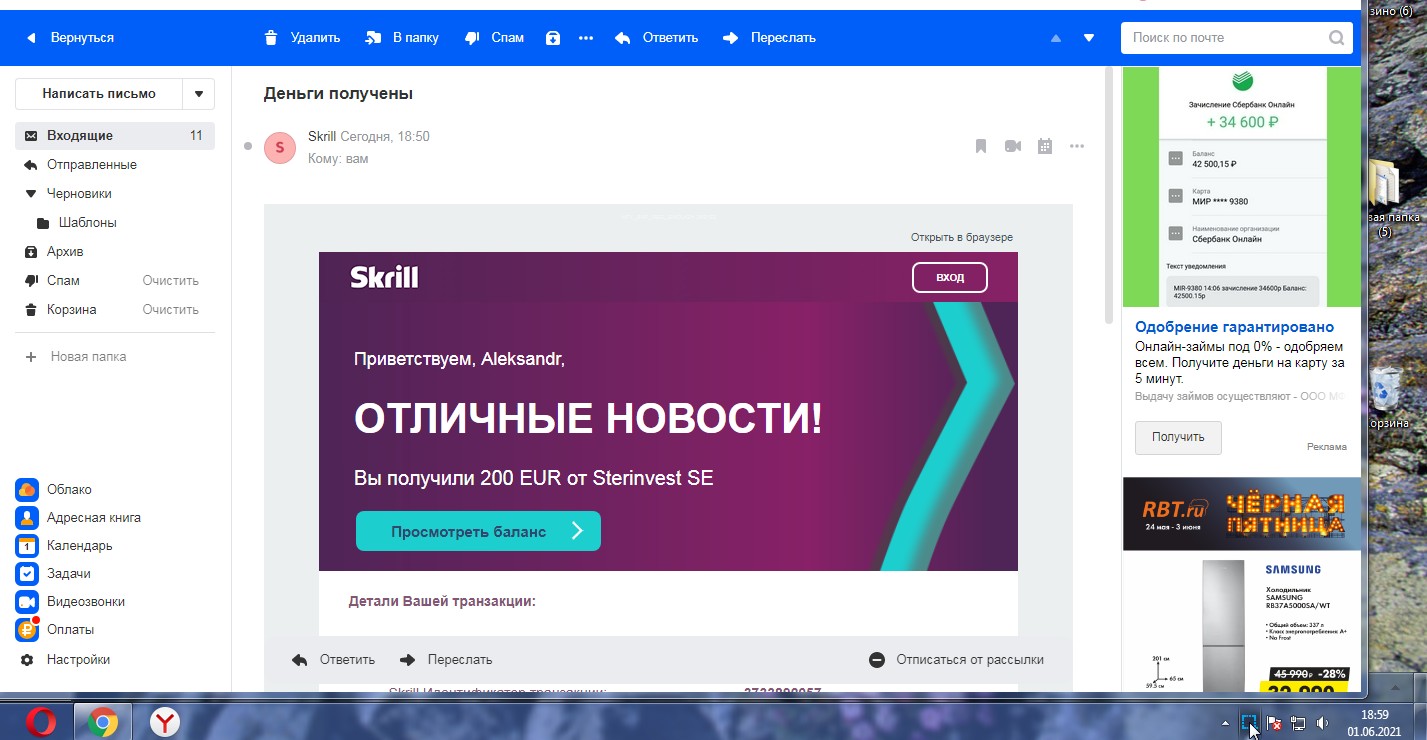Create a calendar event from message header
This screenshot has height=740, width=1427.
click(x=1045, y=146)
